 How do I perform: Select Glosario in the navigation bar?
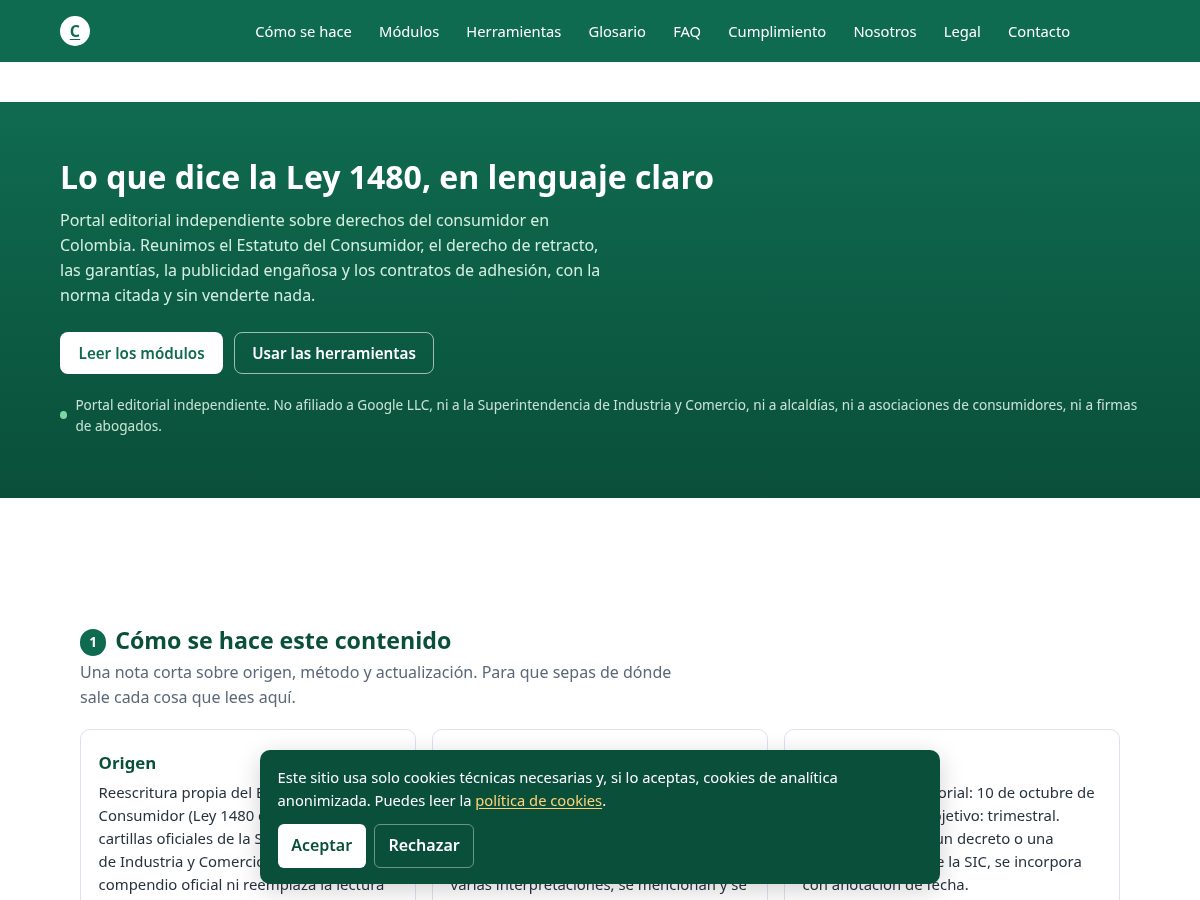tap(617, 31)
